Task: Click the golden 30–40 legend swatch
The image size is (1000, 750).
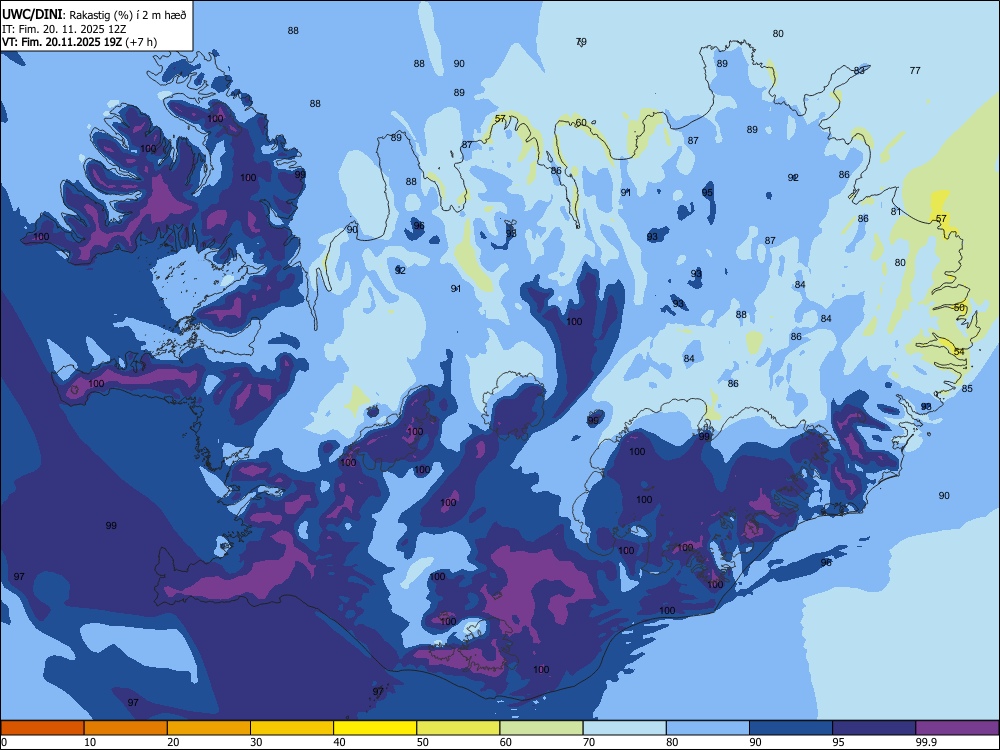Action: pos(292,728)
